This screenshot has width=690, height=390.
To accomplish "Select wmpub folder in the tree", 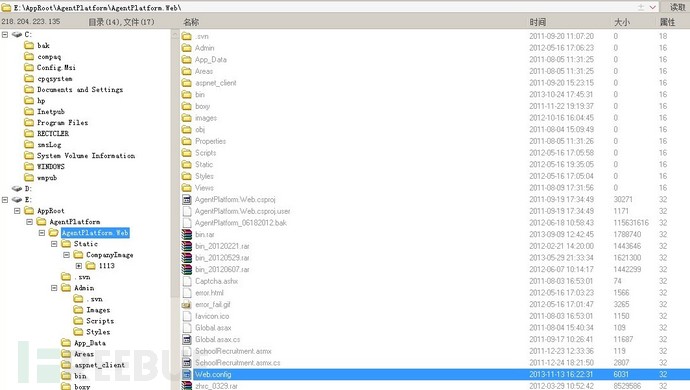I will coord(47,177).
